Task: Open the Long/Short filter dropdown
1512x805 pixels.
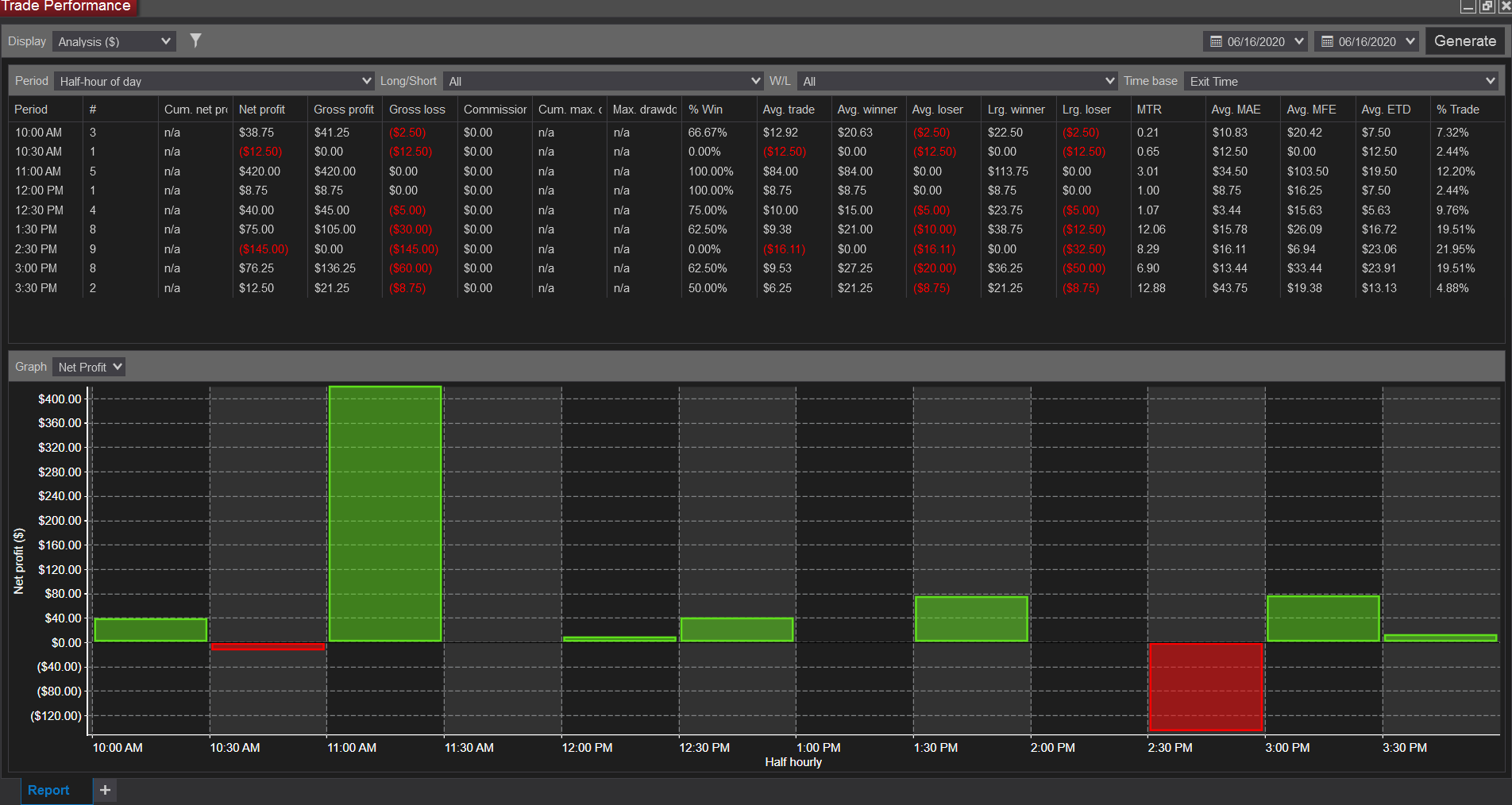Action: [x=603, y=81]
